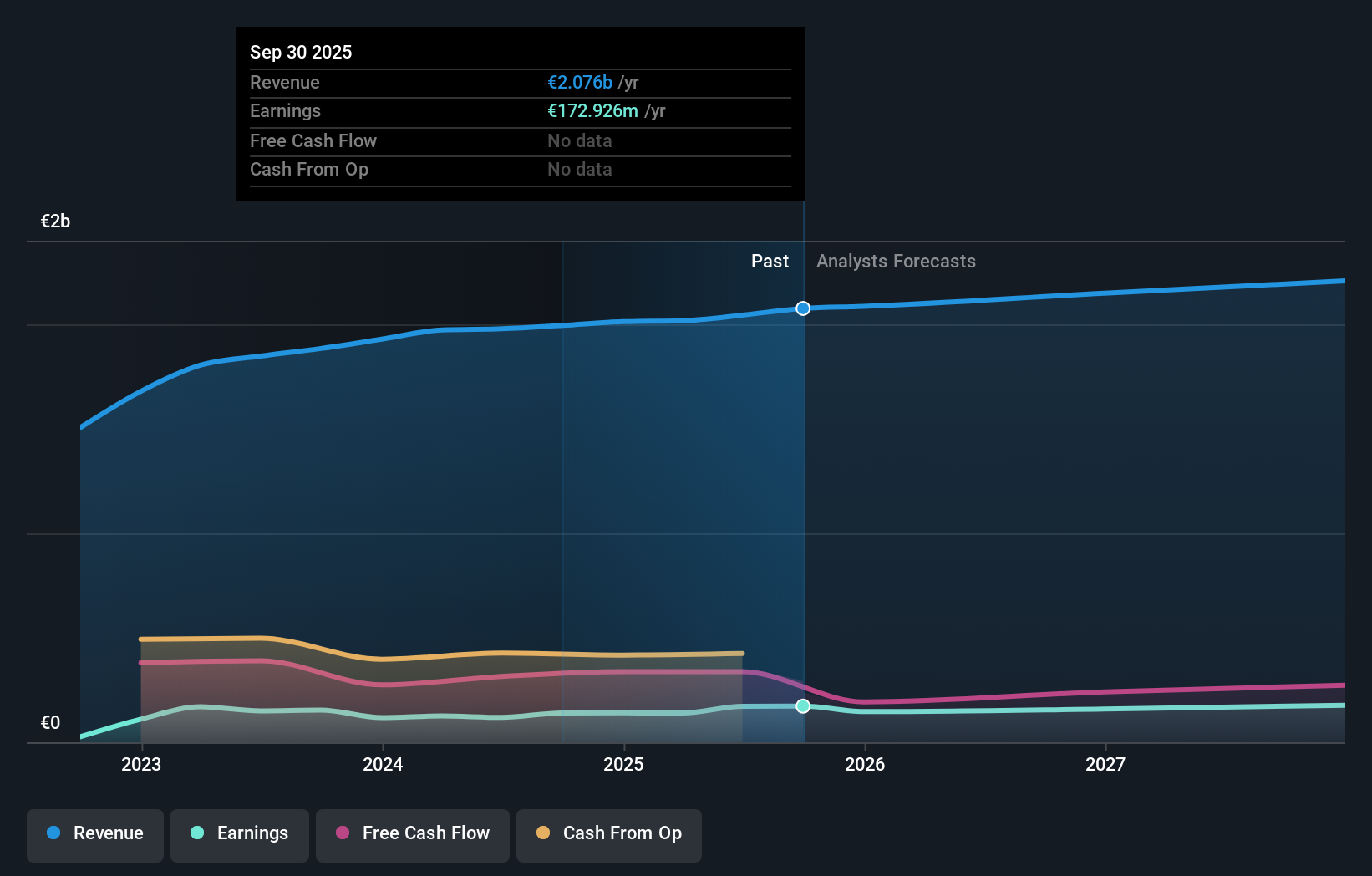Image resolution: width=1372 pixels, height=876 pixels.
Task: Click the Free Cash Flow legend button
Action: click(412, 833)
